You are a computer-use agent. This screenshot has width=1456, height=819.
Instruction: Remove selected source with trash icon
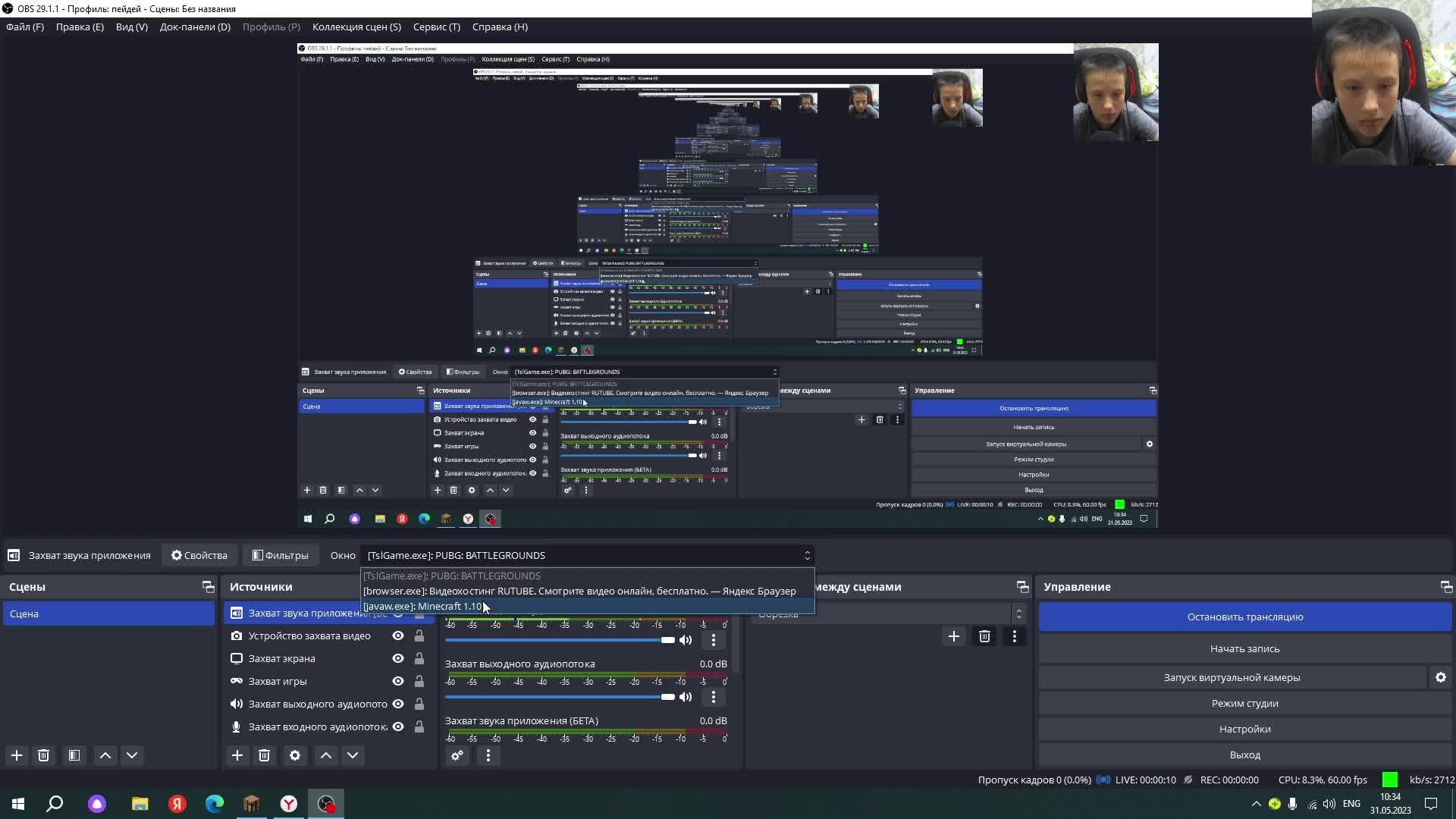[x=264, y=755]
